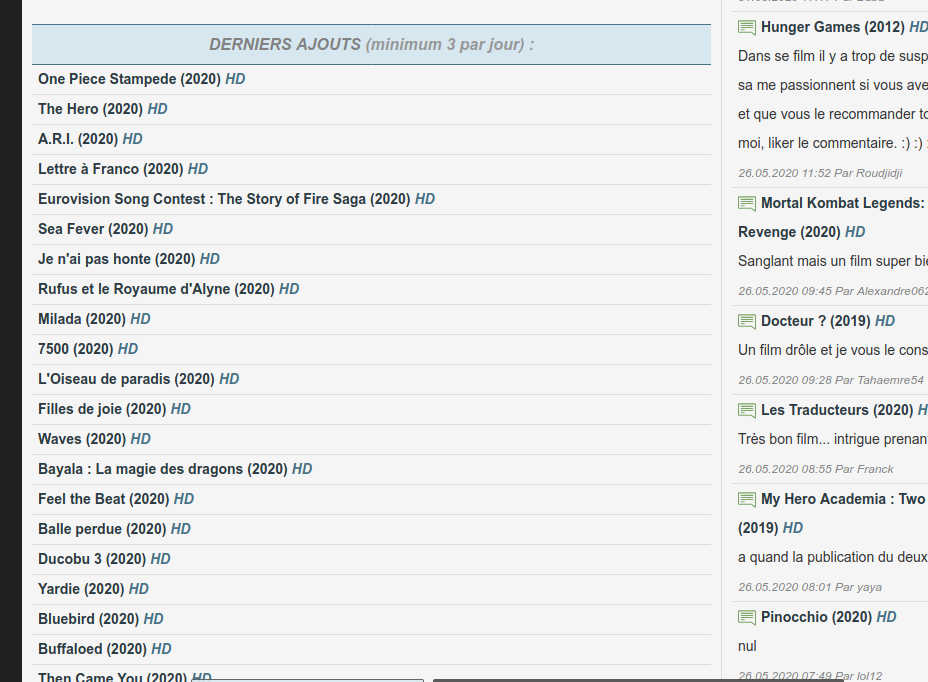
Task: Click comment icon beside Les Traducteurs
Action: coord(747,410)
